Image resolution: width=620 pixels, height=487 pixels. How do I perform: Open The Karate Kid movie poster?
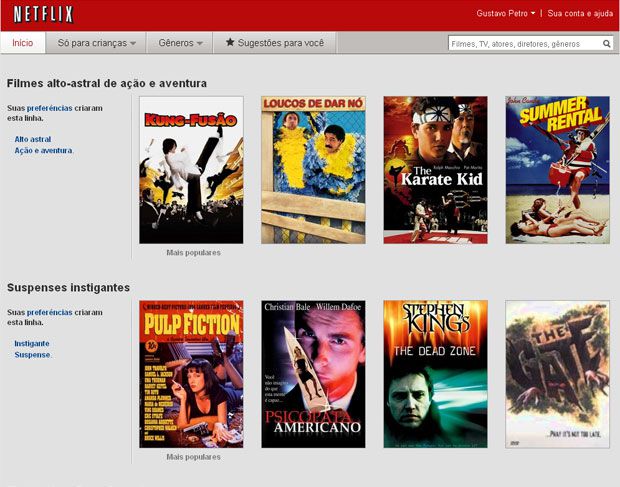click(435, 170)
